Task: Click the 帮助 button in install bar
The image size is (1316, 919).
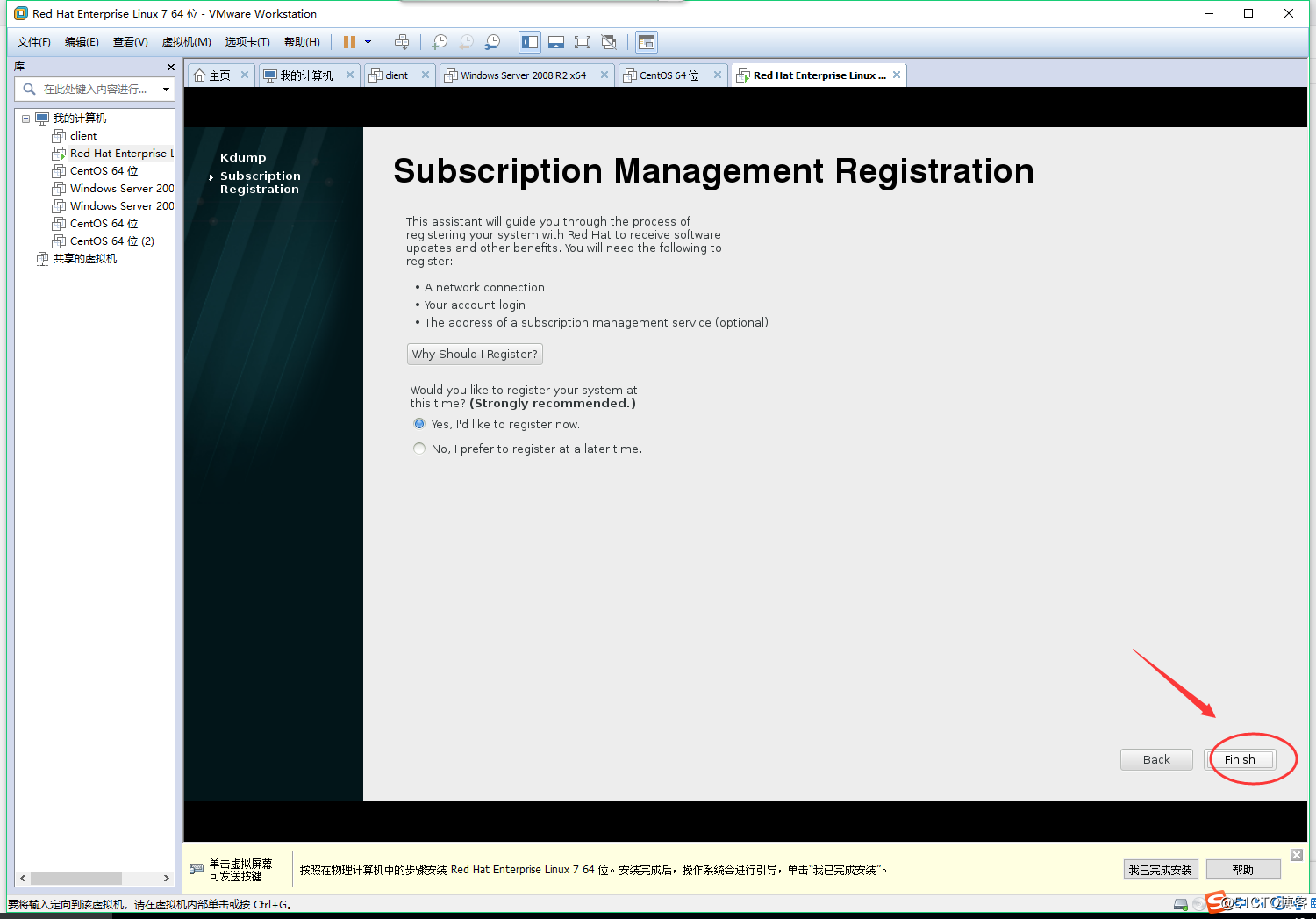Action: (1243, 869)
